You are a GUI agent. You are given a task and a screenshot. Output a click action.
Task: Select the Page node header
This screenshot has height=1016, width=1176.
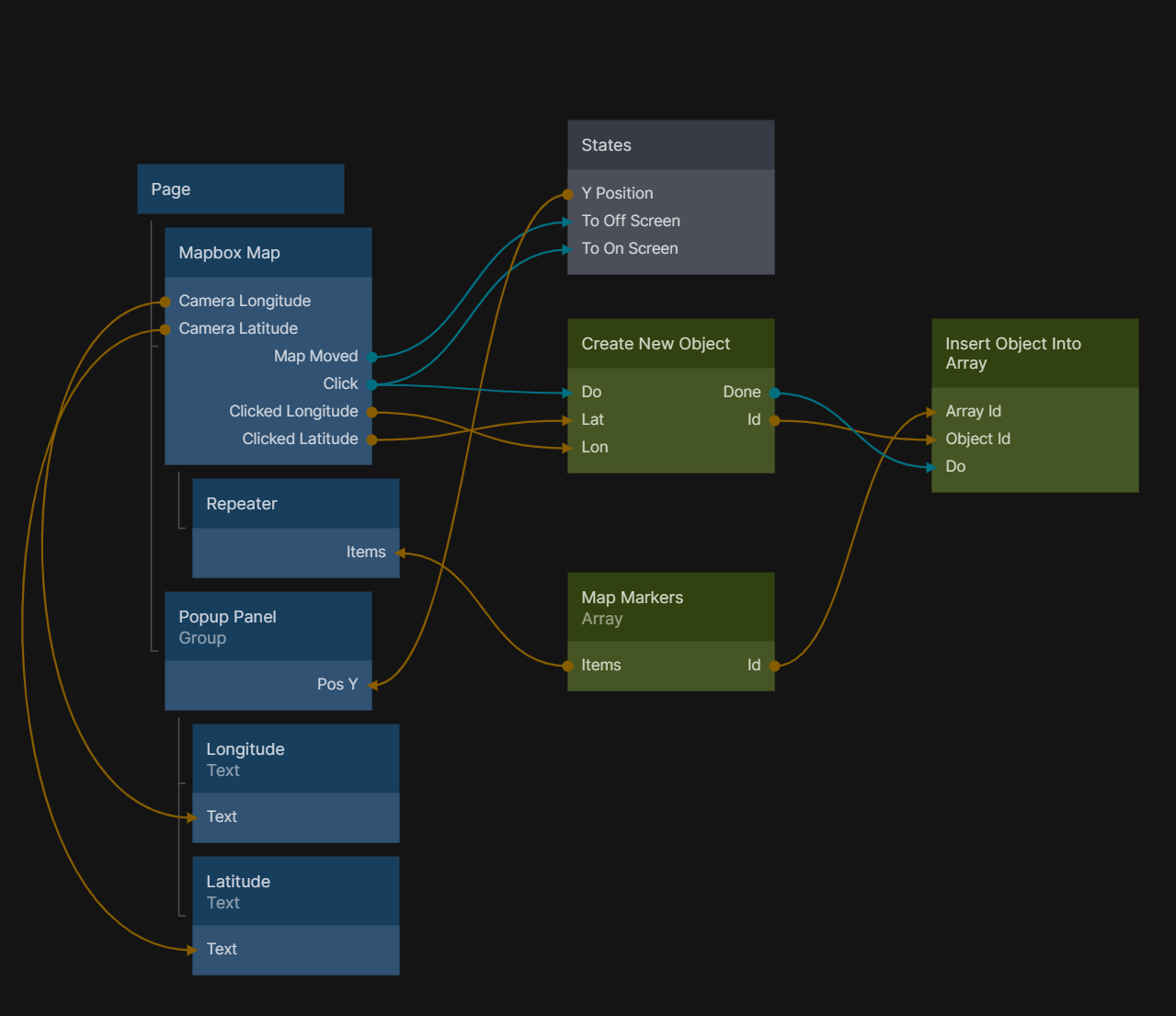point(240,189)
